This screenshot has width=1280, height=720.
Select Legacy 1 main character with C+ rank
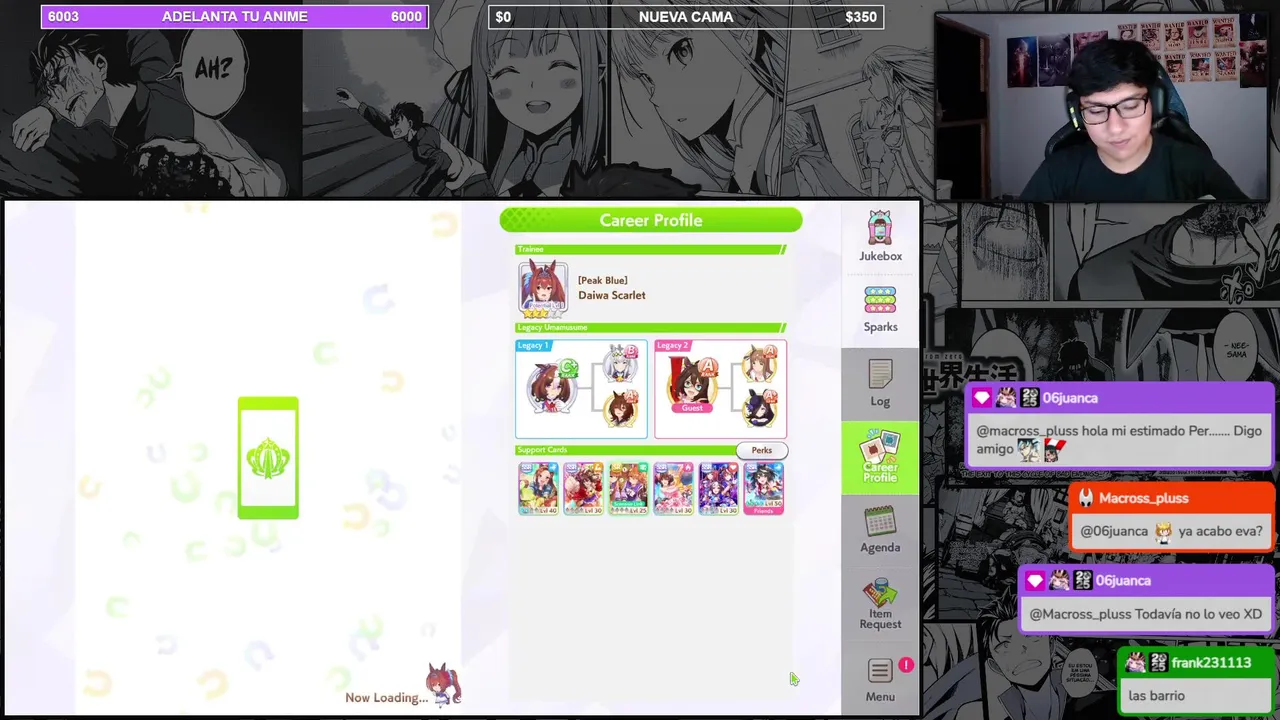click(553, 388)
